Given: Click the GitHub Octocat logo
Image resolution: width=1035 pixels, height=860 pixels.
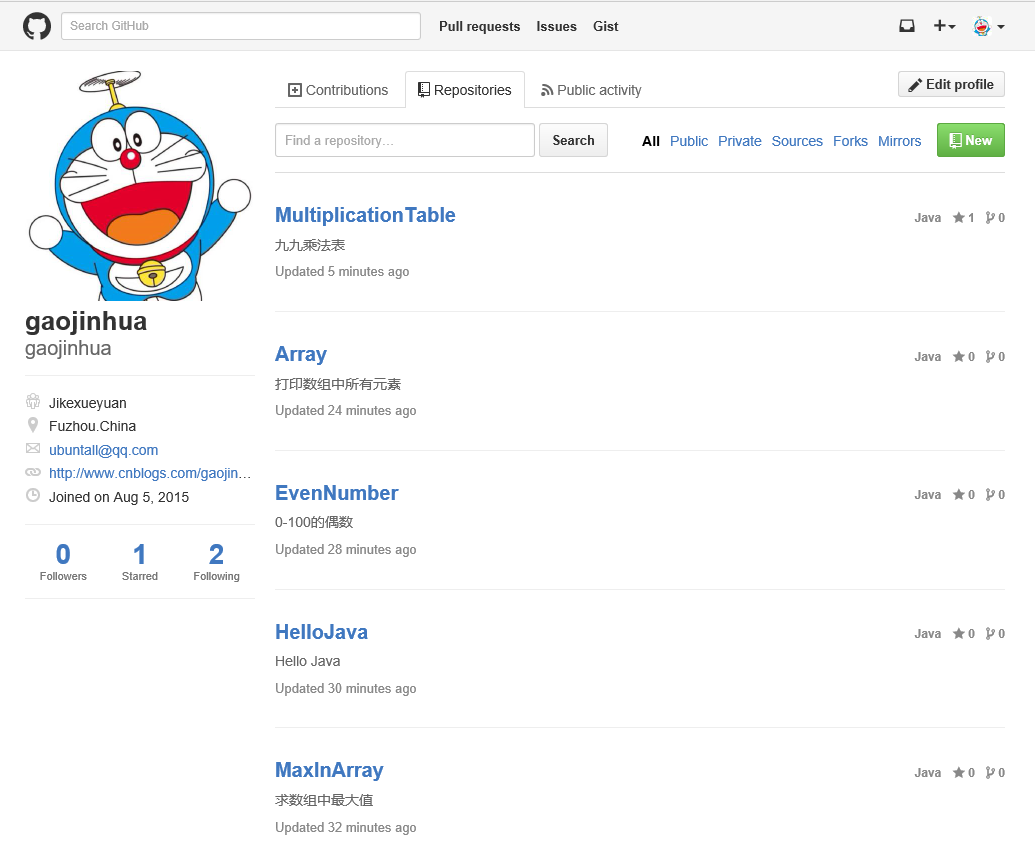Looking at the screenshot, I should pyautogui.click(x=37, y=26).
